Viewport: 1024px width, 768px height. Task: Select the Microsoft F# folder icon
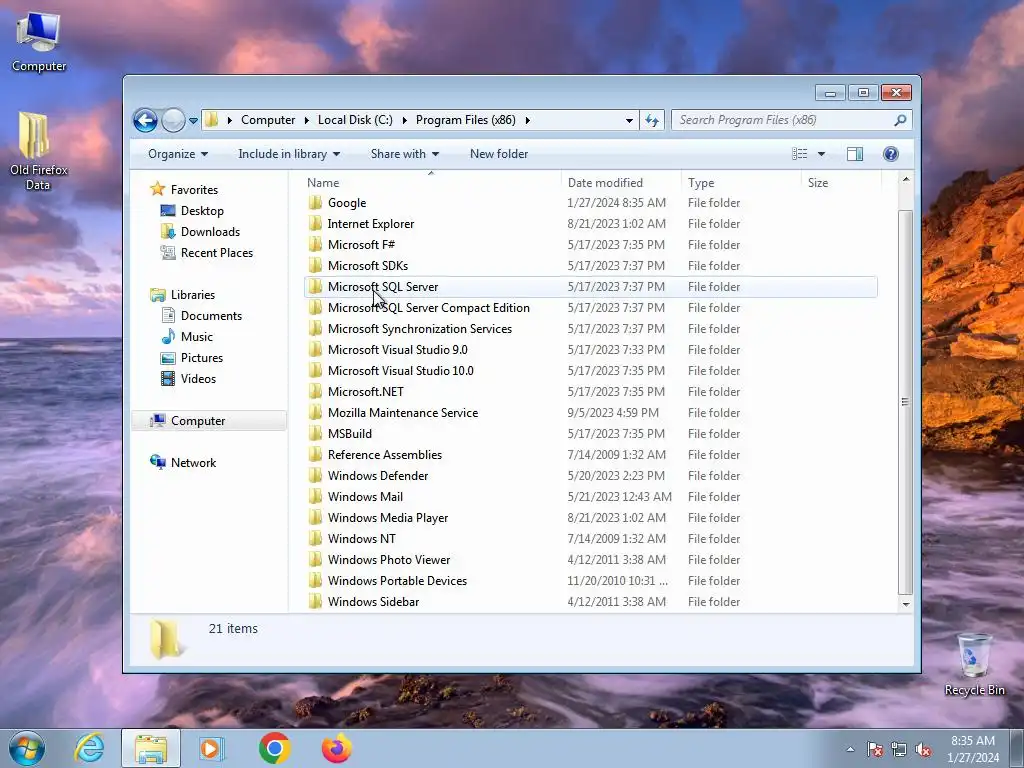click(x=315, y=245)
